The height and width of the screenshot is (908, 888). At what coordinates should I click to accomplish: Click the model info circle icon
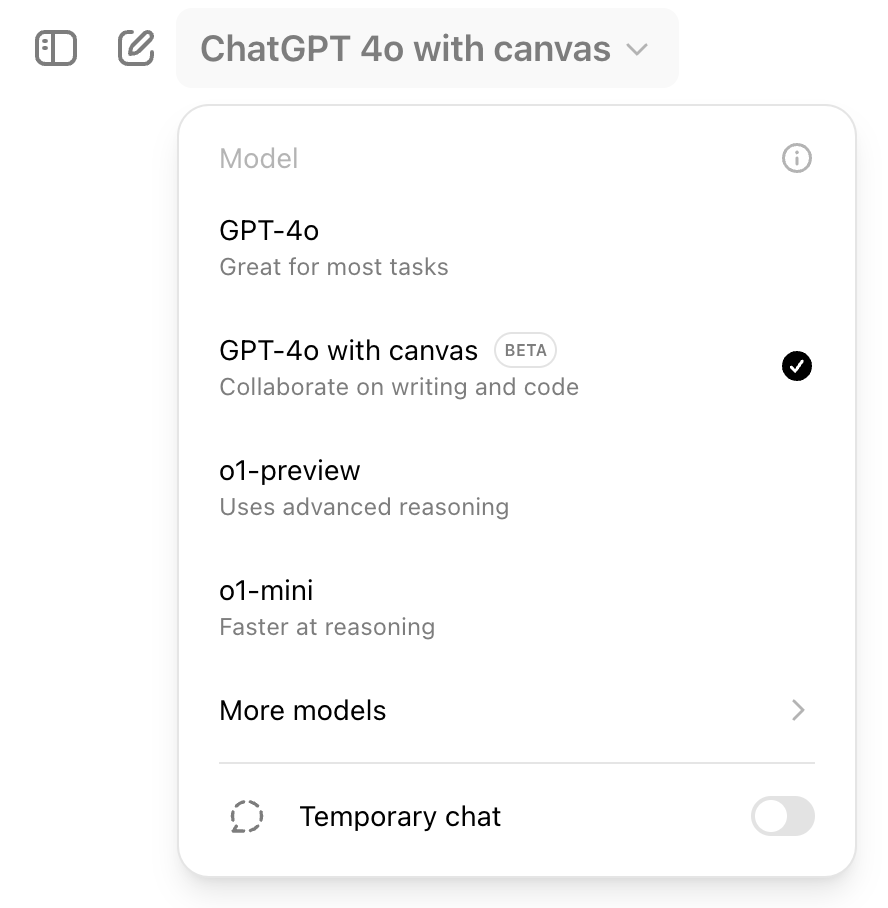(x=797, y=158)
